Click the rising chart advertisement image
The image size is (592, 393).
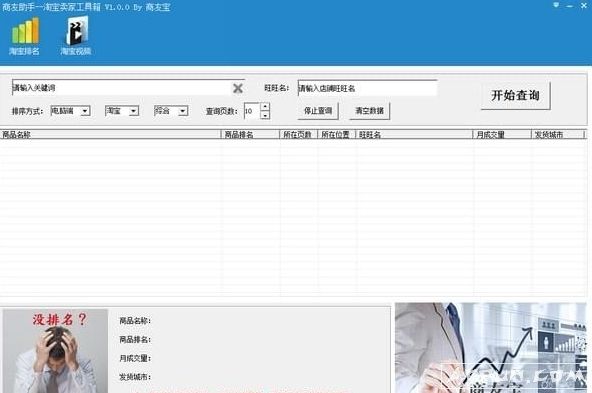click(491, 348)
